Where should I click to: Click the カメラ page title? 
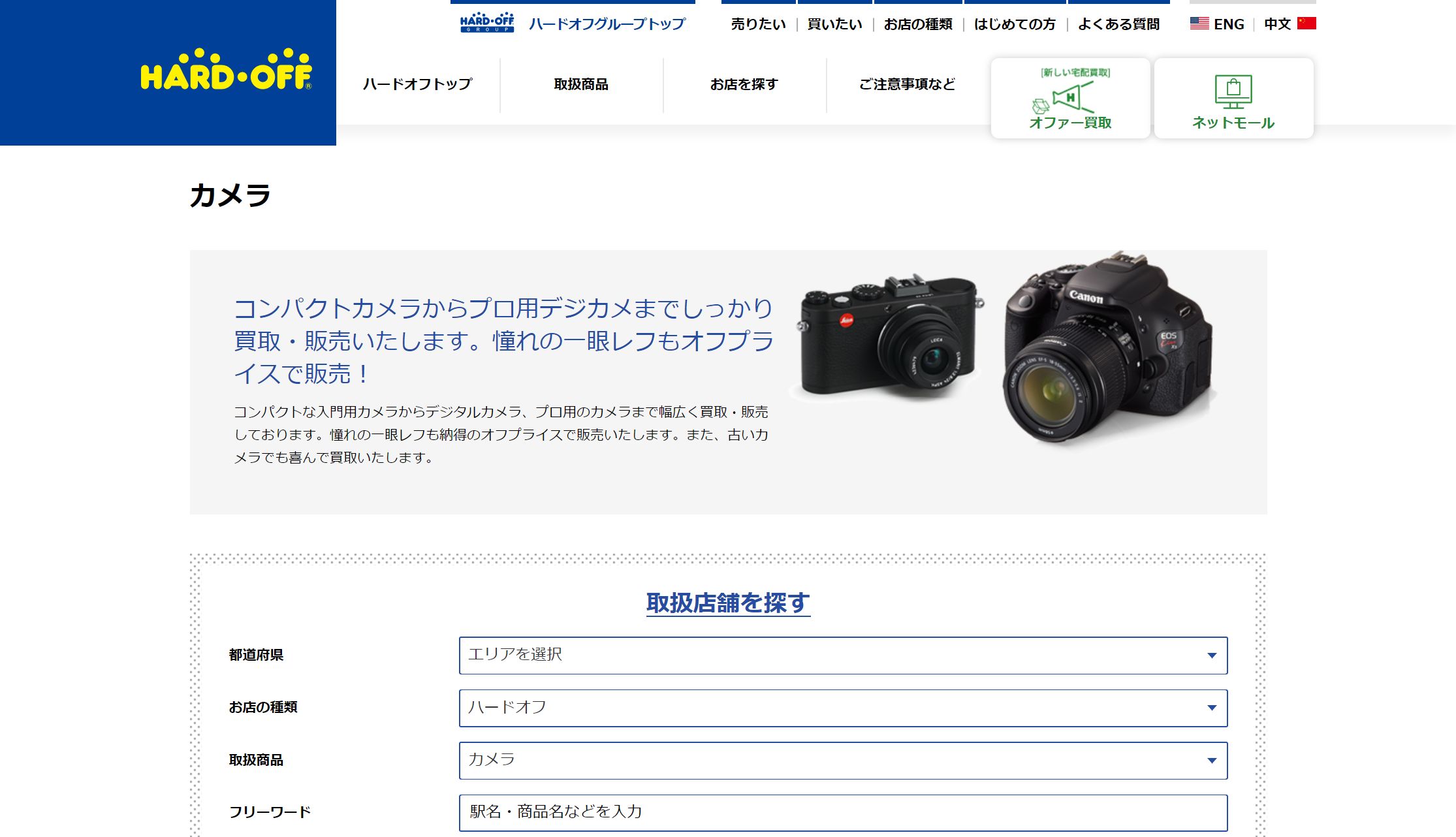[230, 195]
